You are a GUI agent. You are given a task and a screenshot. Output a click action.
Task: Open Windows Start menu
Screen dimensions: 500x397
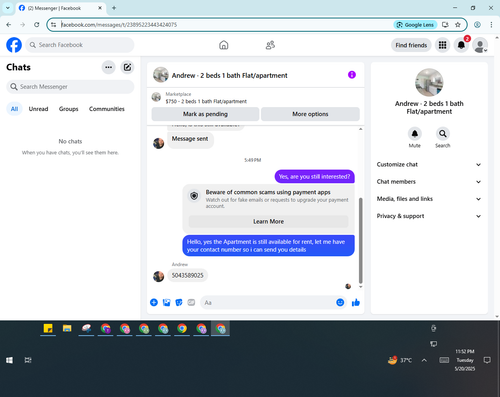click(x=9, y=360)
